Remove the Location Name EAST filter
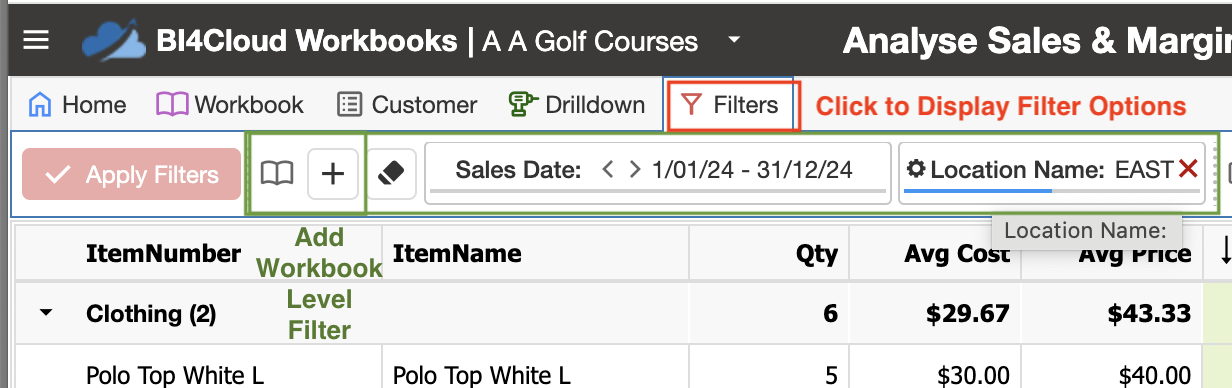 click(1188, 169)
